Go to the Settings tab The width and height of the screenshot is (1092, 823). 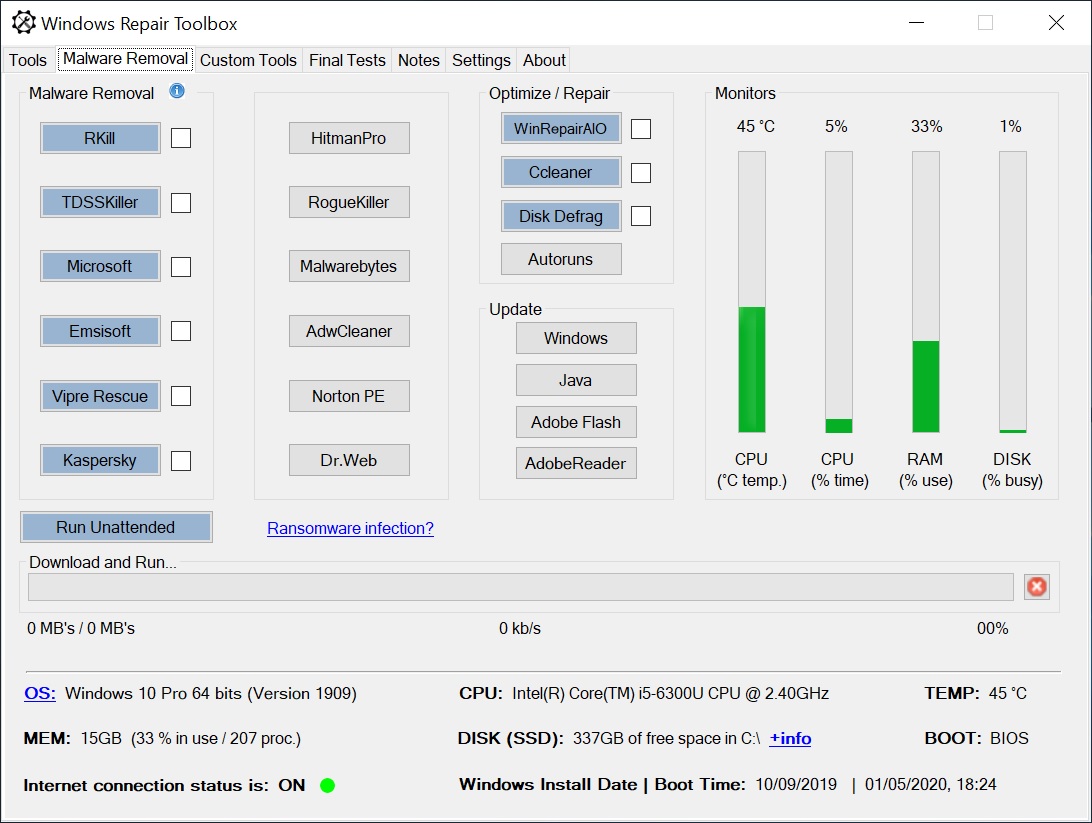click(481, 61)
